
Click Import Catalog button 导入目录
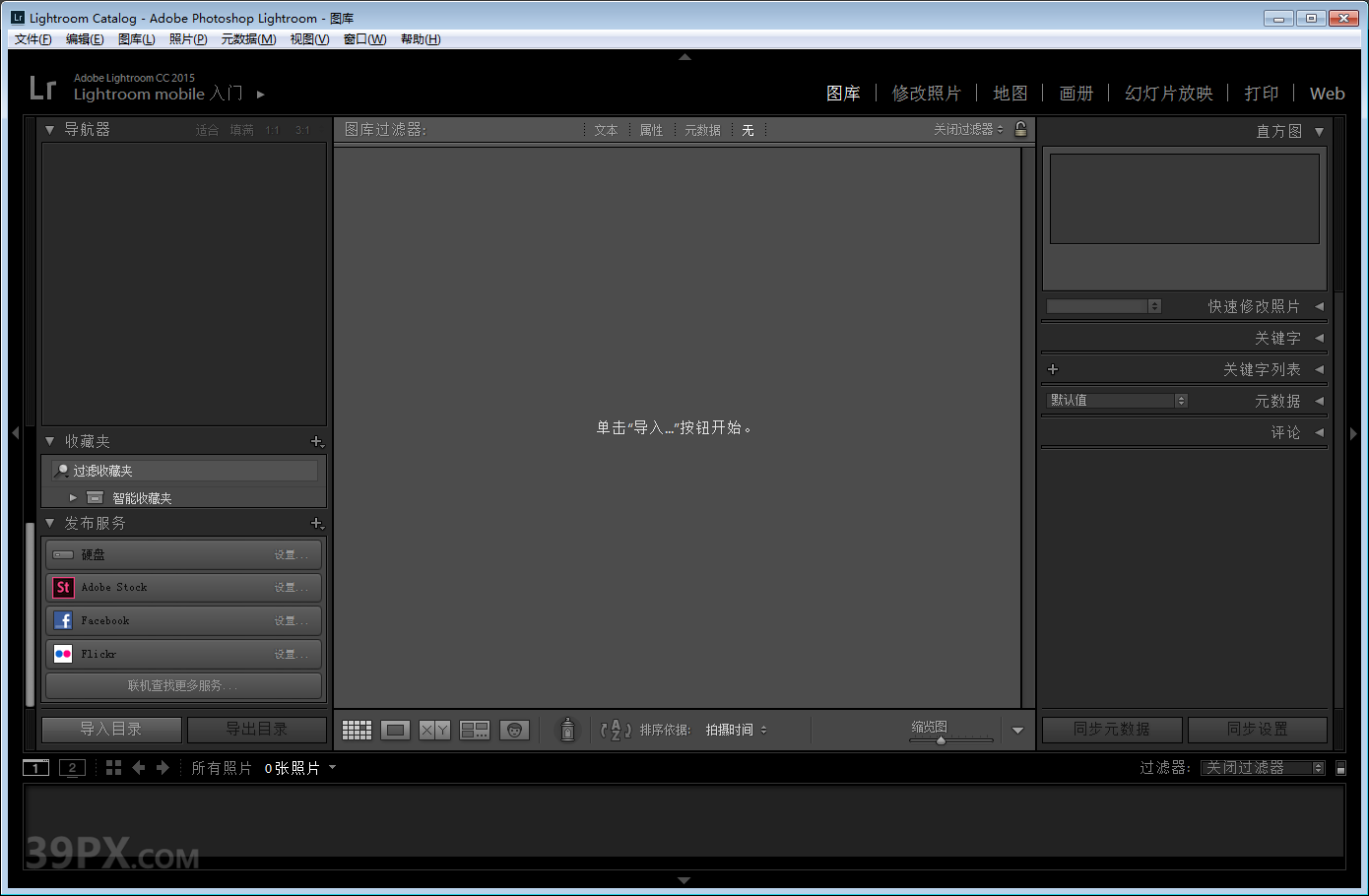click(x=111, y=730)
